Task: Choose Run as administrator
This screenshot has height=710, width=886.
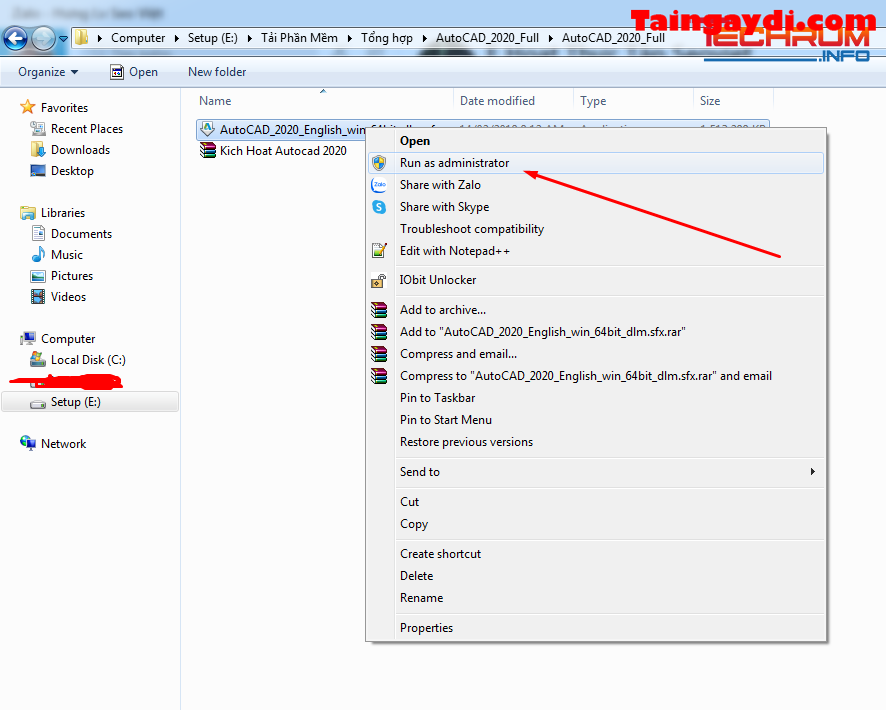Action: point(596,163)
